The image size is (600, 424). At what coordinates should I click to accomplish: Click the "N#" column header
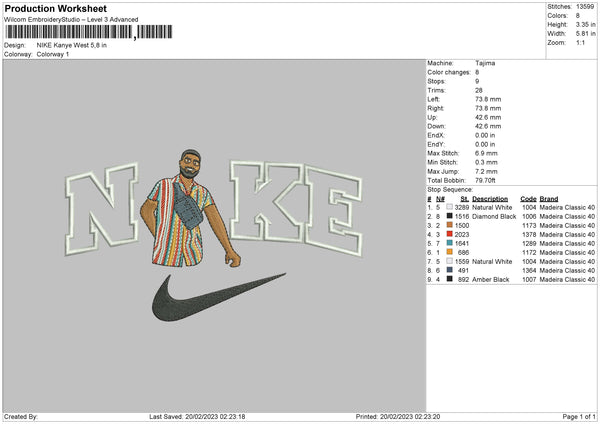[440, 199]
